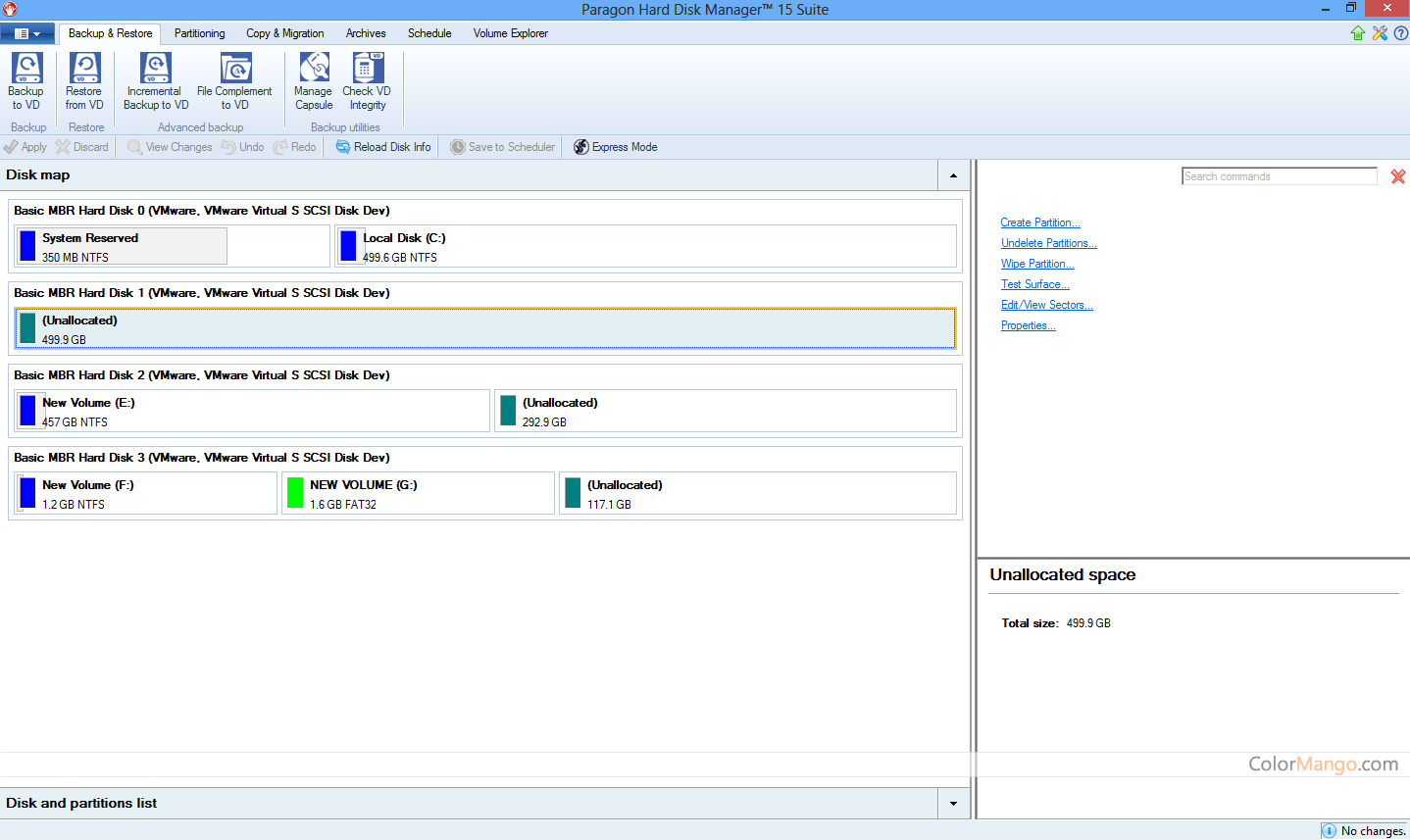The width and height of the screenshot is (1410, 840).
Task: Open settings tools icon in title area
Action: pyautogui.click(x=1380, y=33)
